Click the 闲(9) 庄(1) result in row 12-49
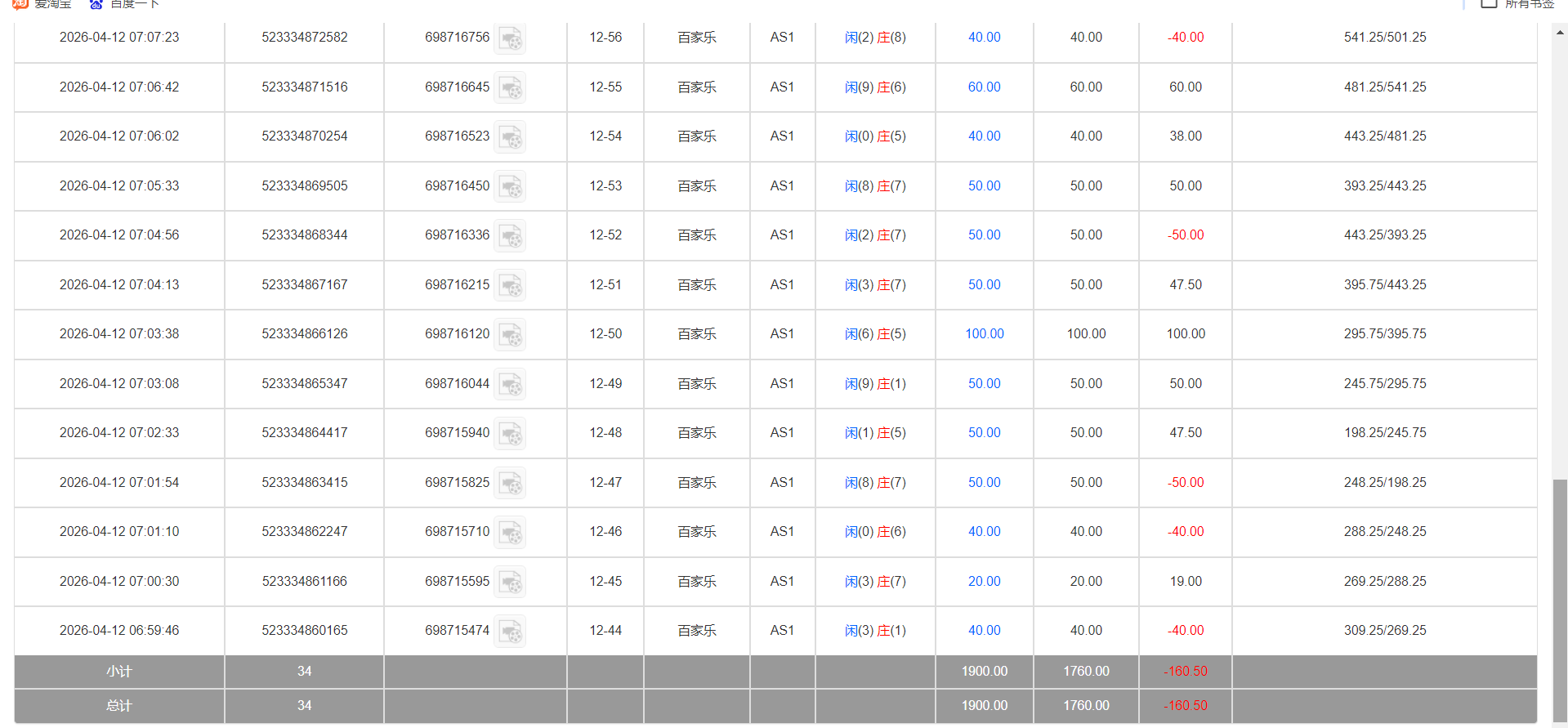 click(x=874, y=384)
